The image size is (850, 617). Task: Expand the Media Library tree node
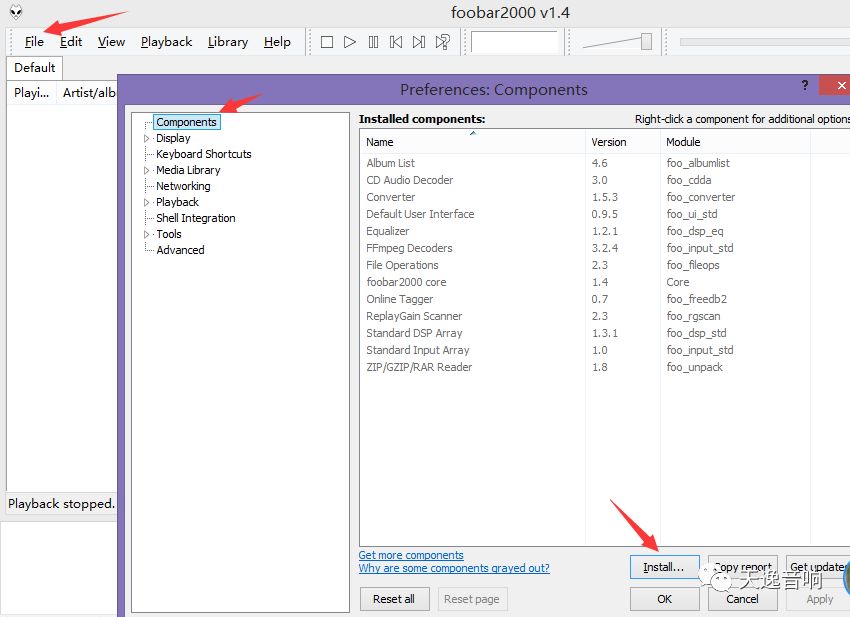pos(147,171)
